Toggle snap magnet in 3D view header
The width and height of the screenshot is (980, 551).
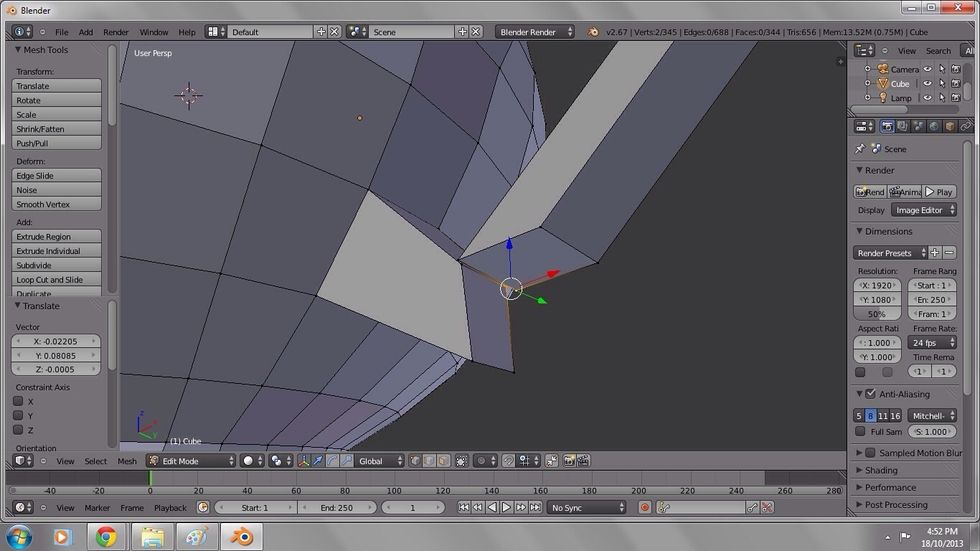pyautogui.click(x=509, y=460)
